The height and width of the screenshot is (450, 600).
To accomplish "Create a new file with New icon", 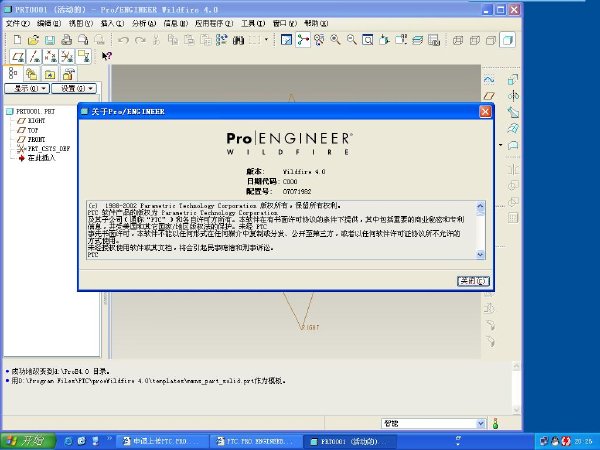I will pyautogui.click(x=18, y=40).
